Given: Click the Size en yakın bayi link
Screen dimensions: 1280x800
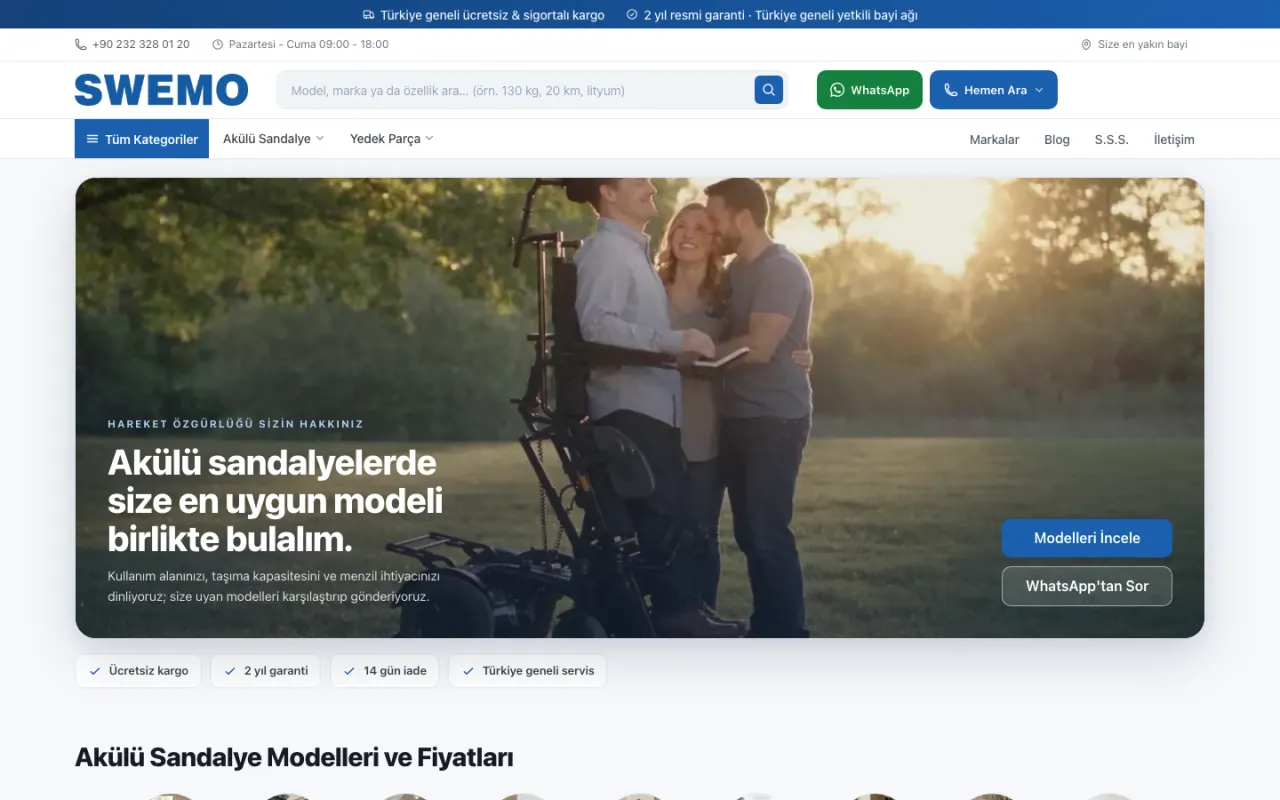Looking at the screenshot, I should point(1134,45).
